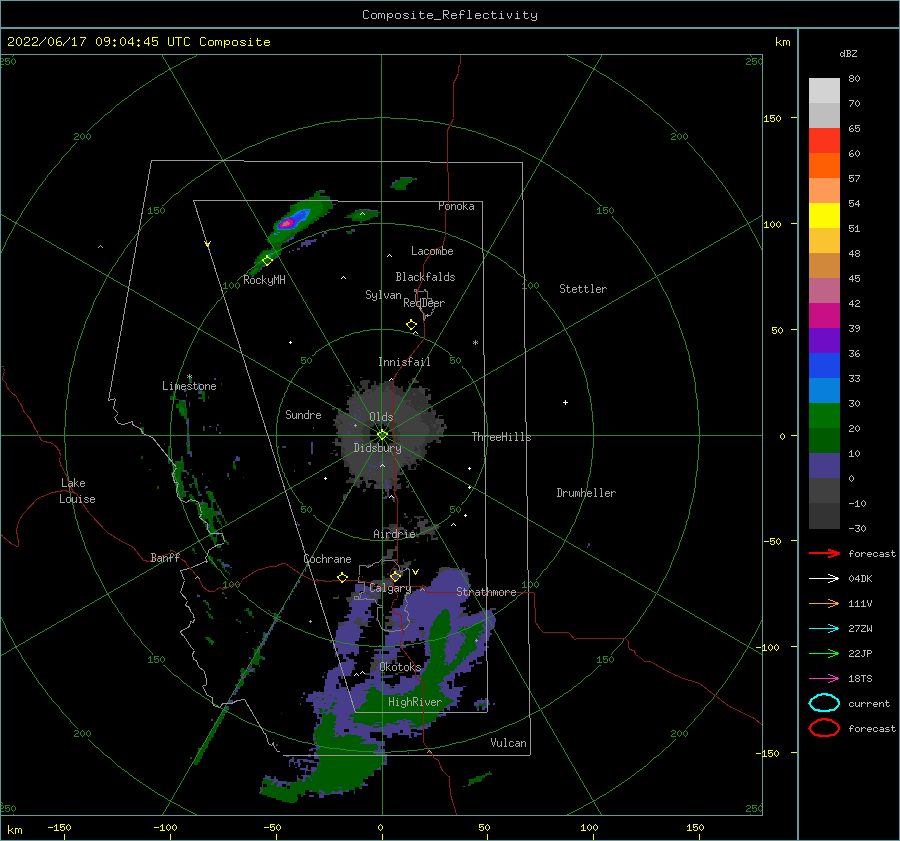The height and width of the screenshot is (841, 900).
Task: Select the Ponoka label
Action: coord(456,206)
